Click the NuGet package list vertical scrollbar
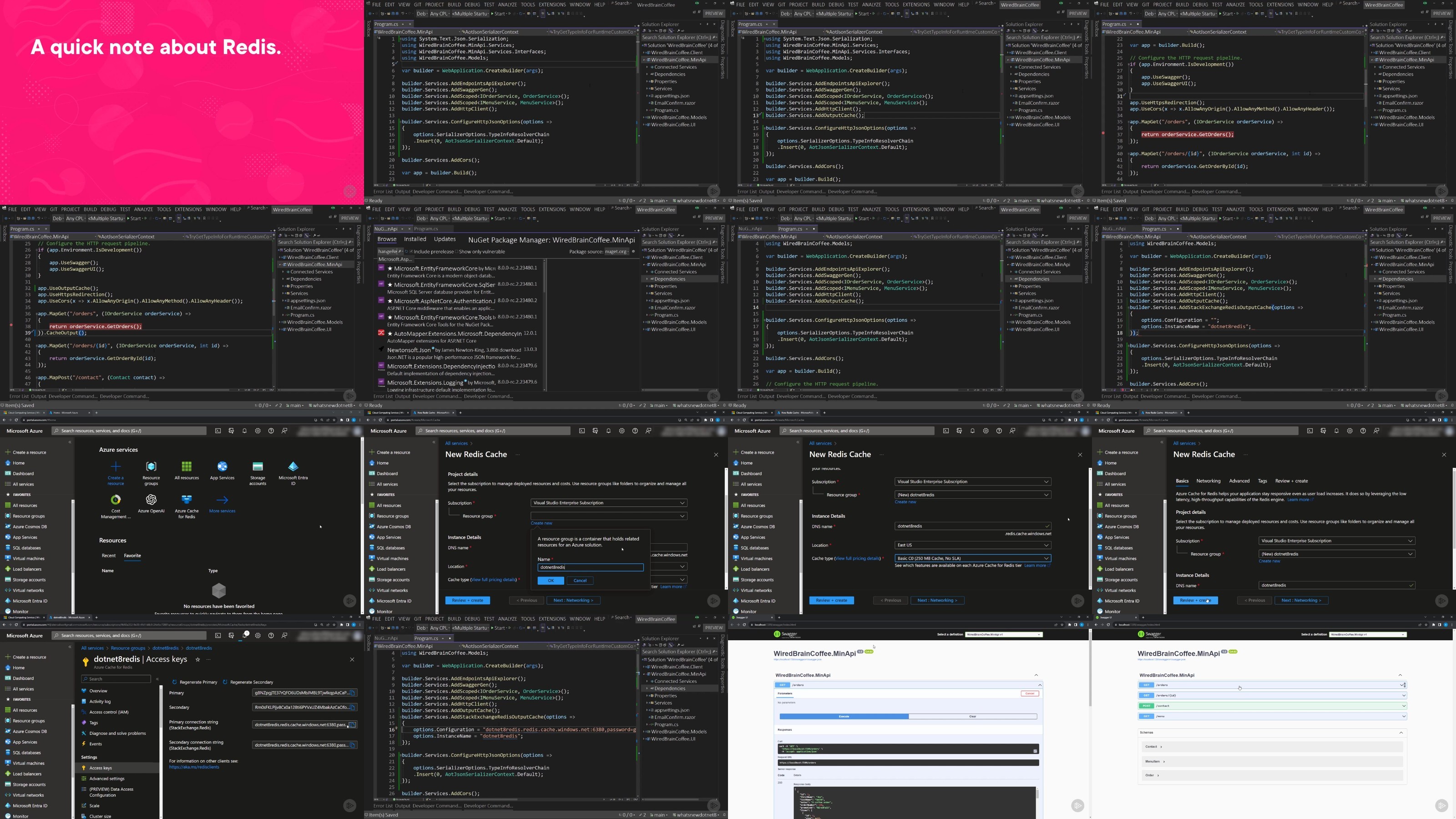 [544, 325]
